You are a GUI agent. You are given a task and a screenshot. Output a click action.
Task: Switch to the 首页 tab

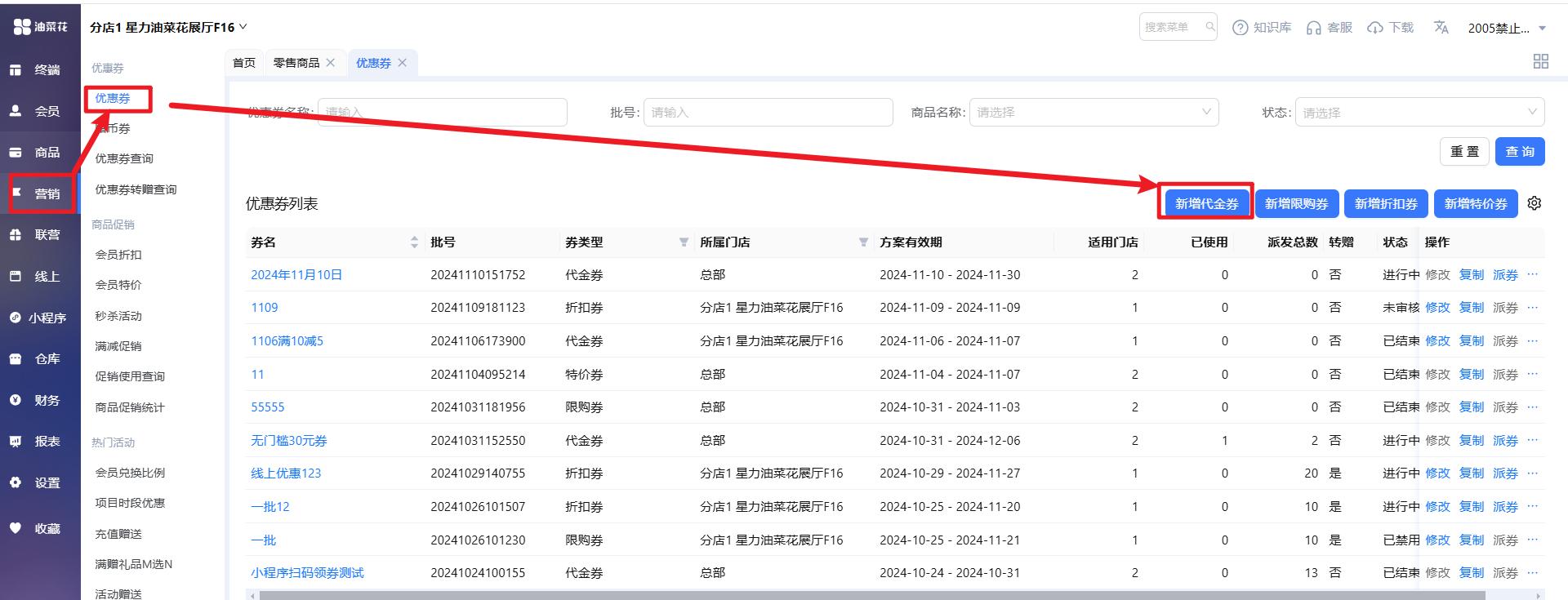pyautogui.click(x=243, y=63)
